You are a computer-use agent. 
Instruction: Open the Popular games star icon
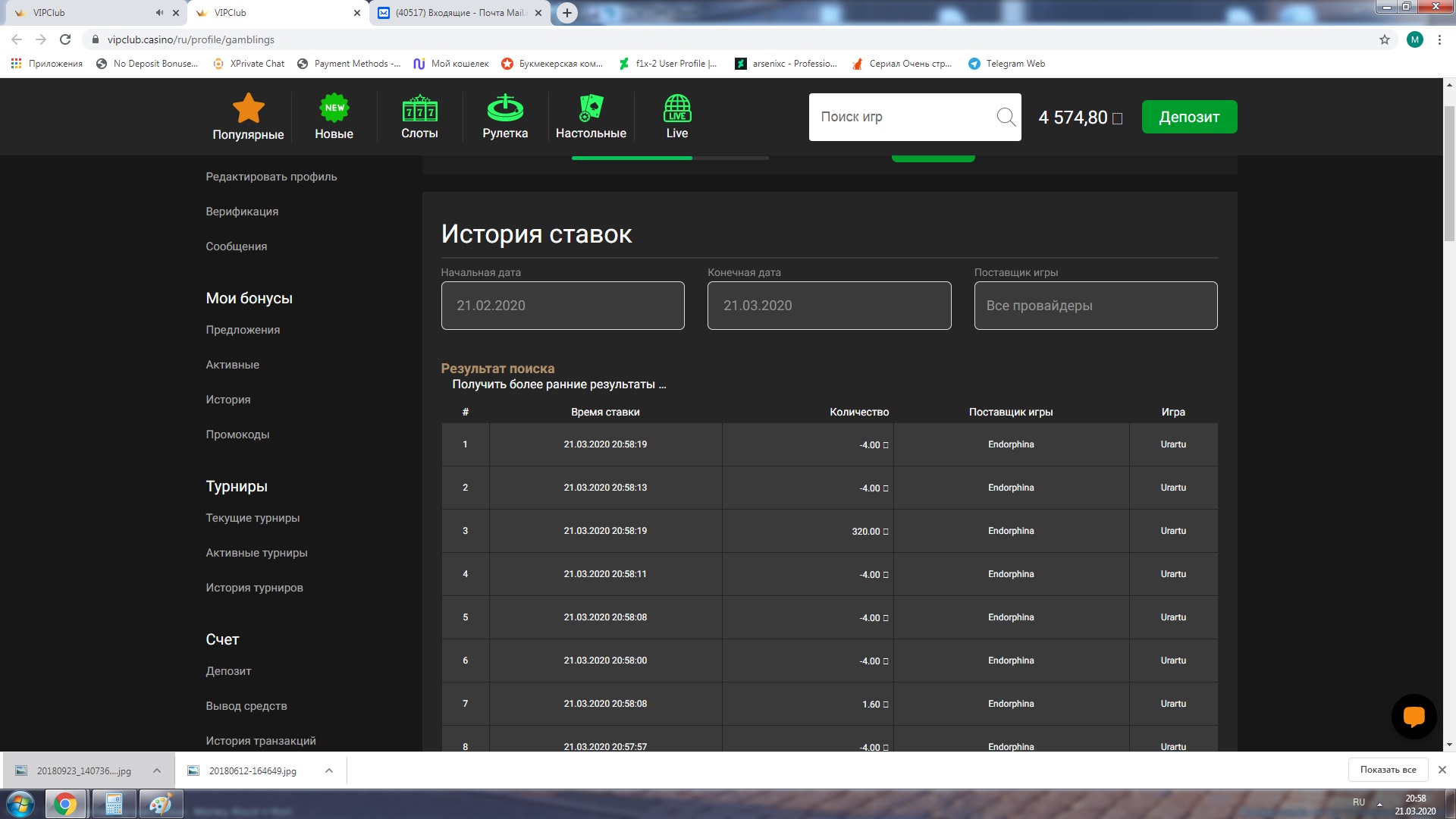(248, 108)
